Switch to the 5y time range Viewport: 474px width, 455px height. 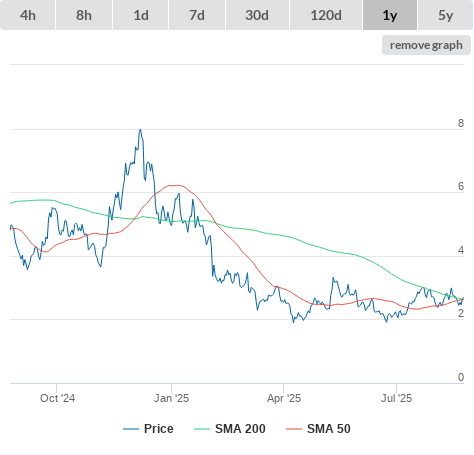[446, 15]
